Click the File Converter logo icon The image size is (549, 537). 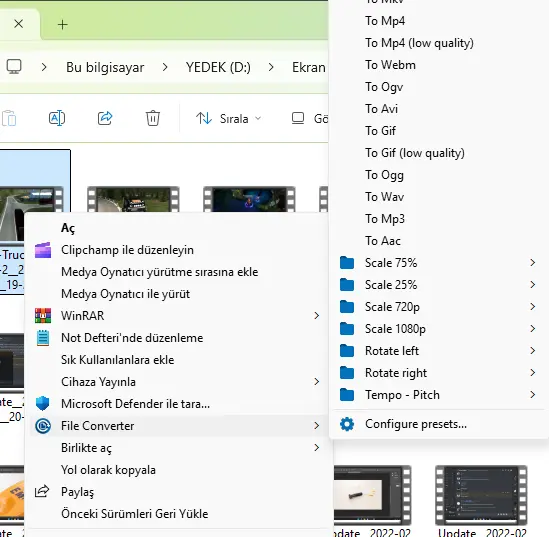click(x=43, y=426)
